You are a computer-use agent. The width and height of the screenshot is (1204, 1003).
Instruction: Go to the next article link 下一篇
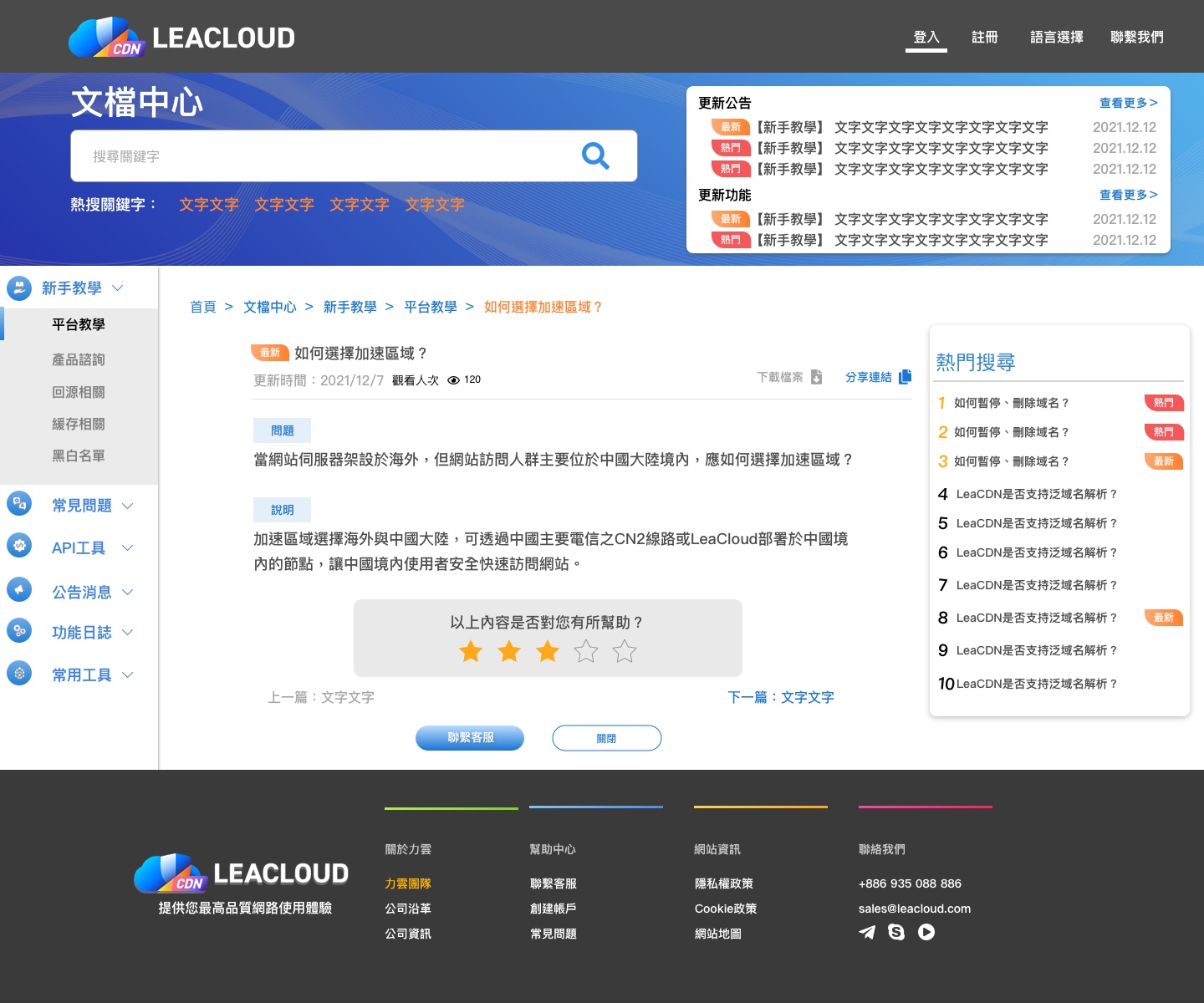781,697
